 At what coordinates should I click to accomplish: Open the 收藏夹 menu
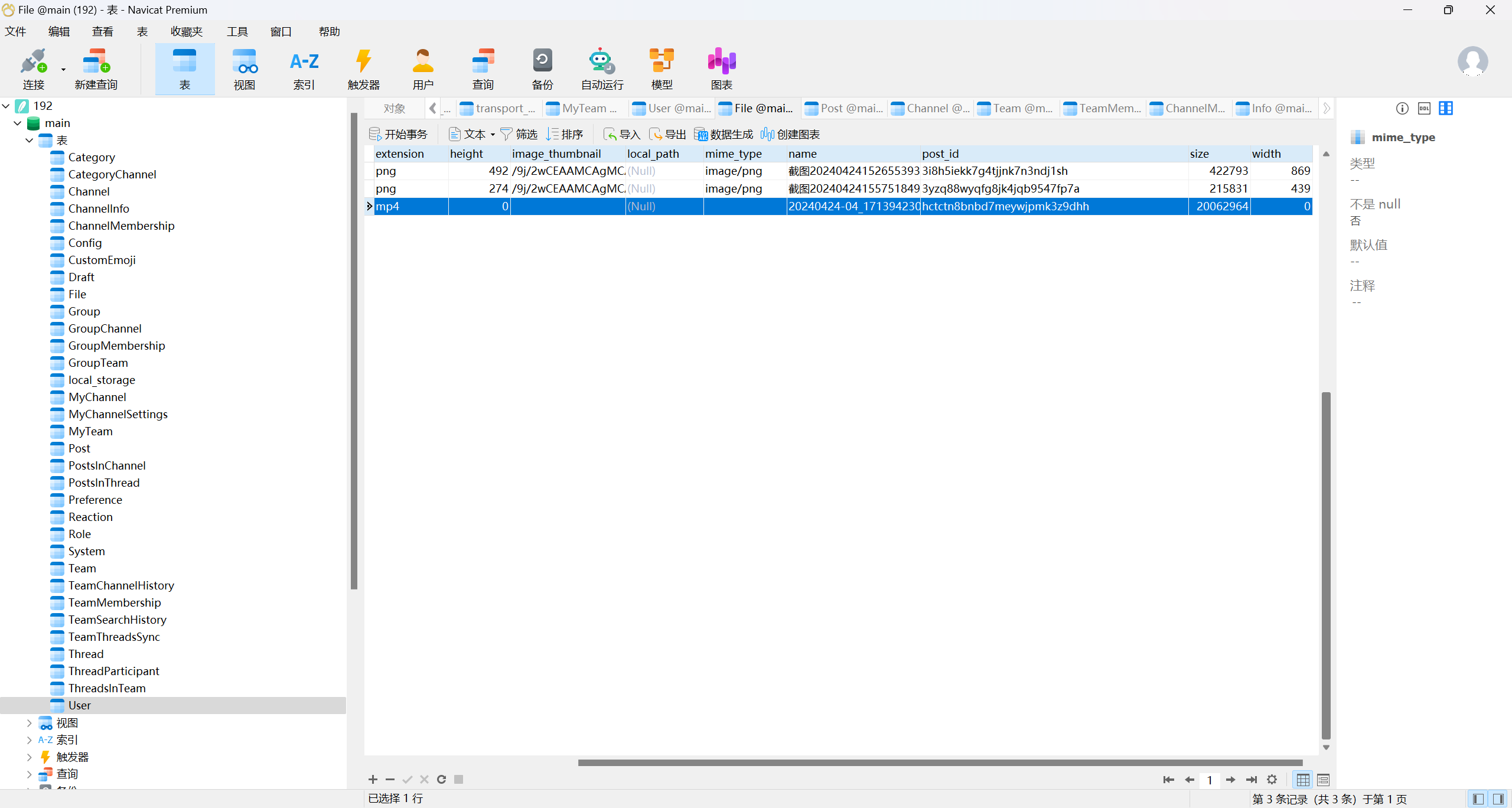[186, 31]
